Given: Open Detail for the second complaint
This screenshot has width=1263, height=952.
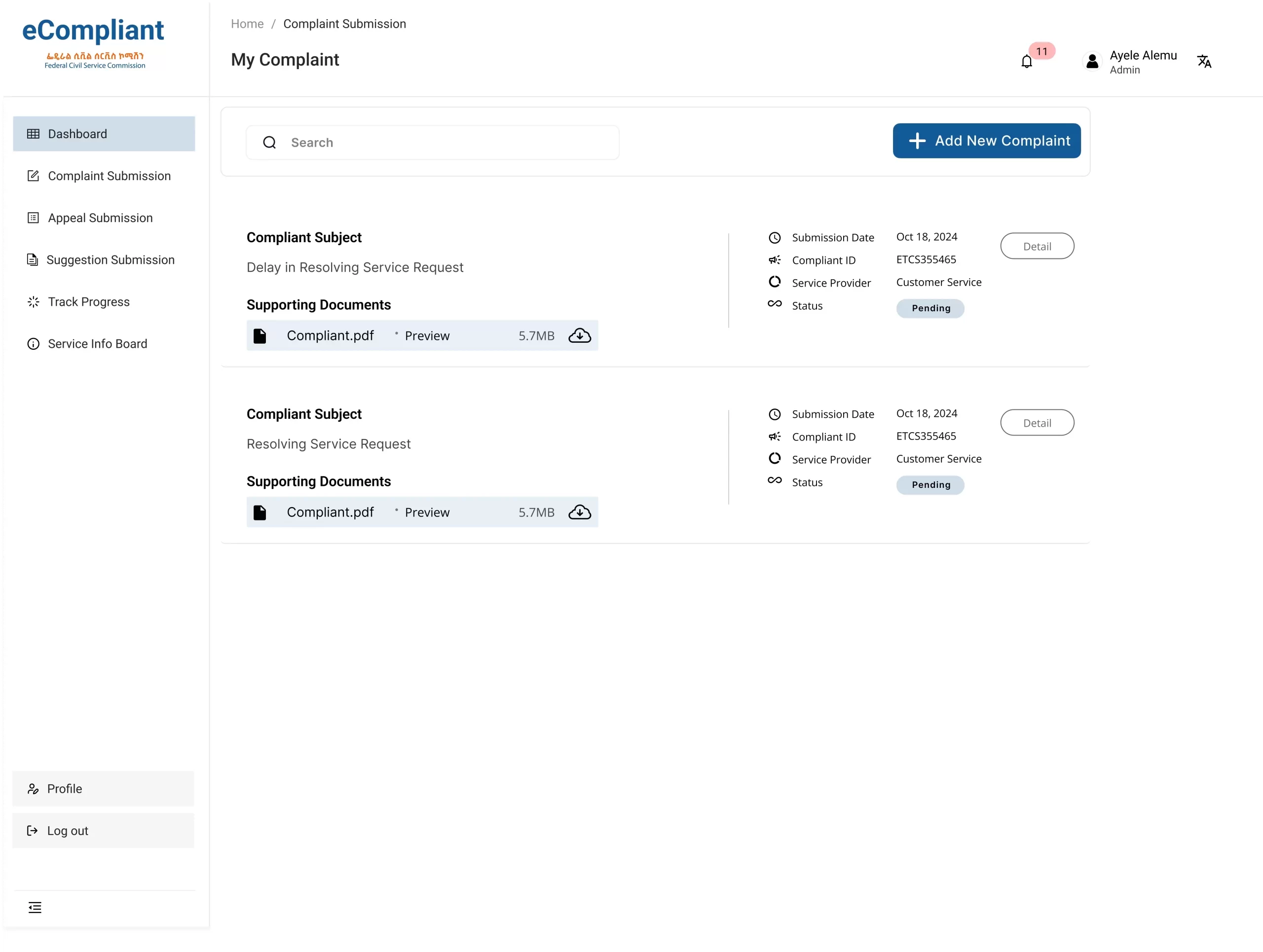Looking at the screenshot, I should tap(1037, 423).
